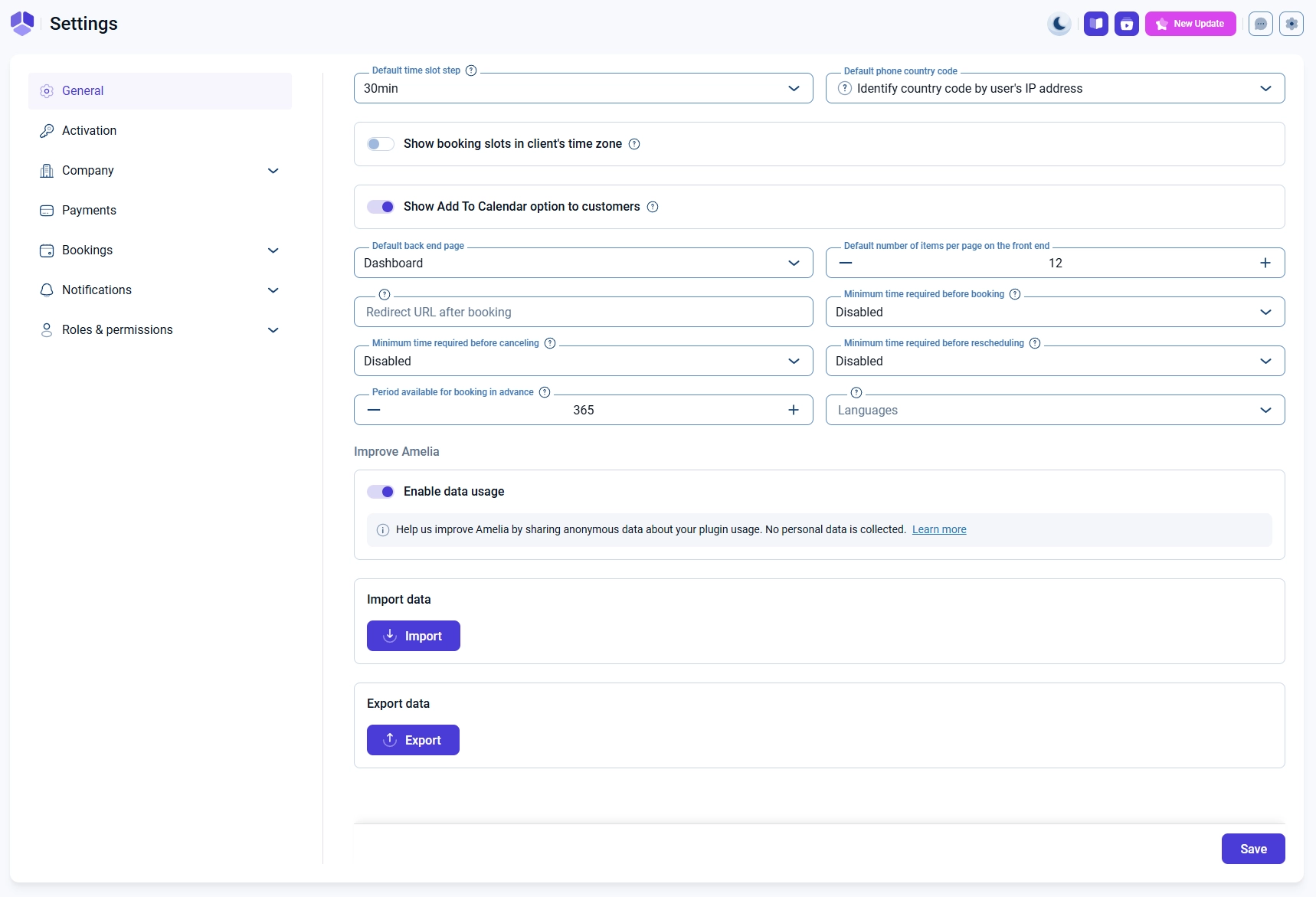
Task: Click help icon beside Minimum time before rescheduling
Action: coord(1035,343)
